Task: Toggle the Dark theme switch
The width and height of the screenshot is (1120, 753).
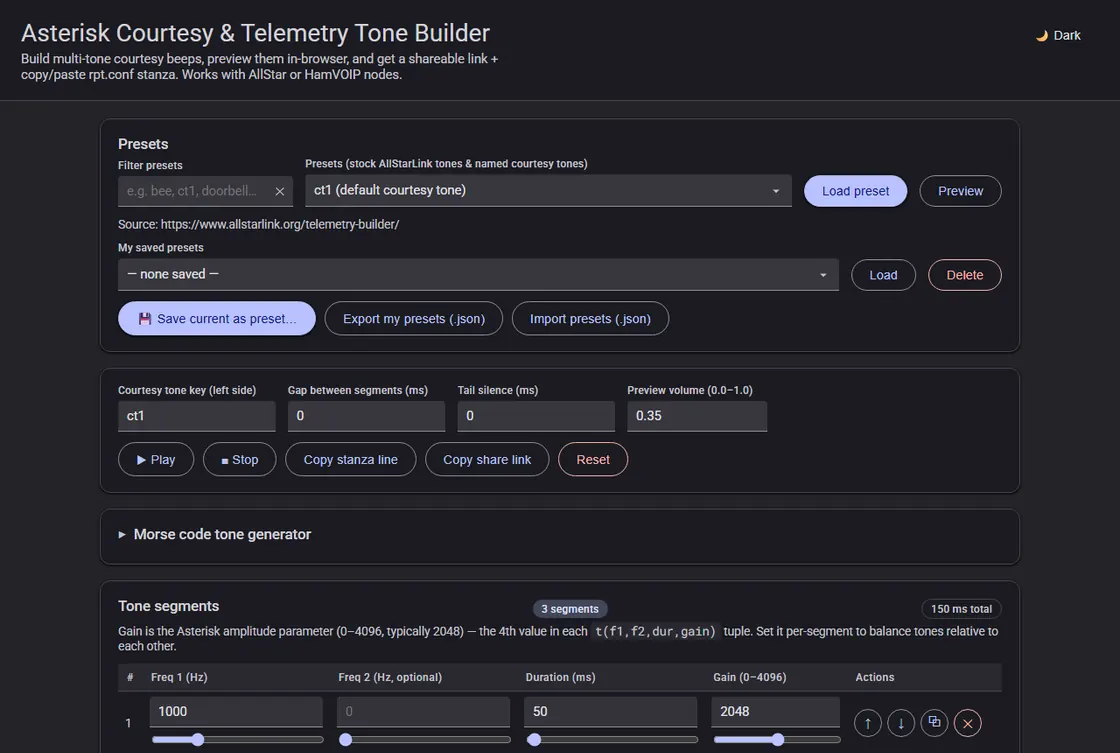Action: 1059,36
